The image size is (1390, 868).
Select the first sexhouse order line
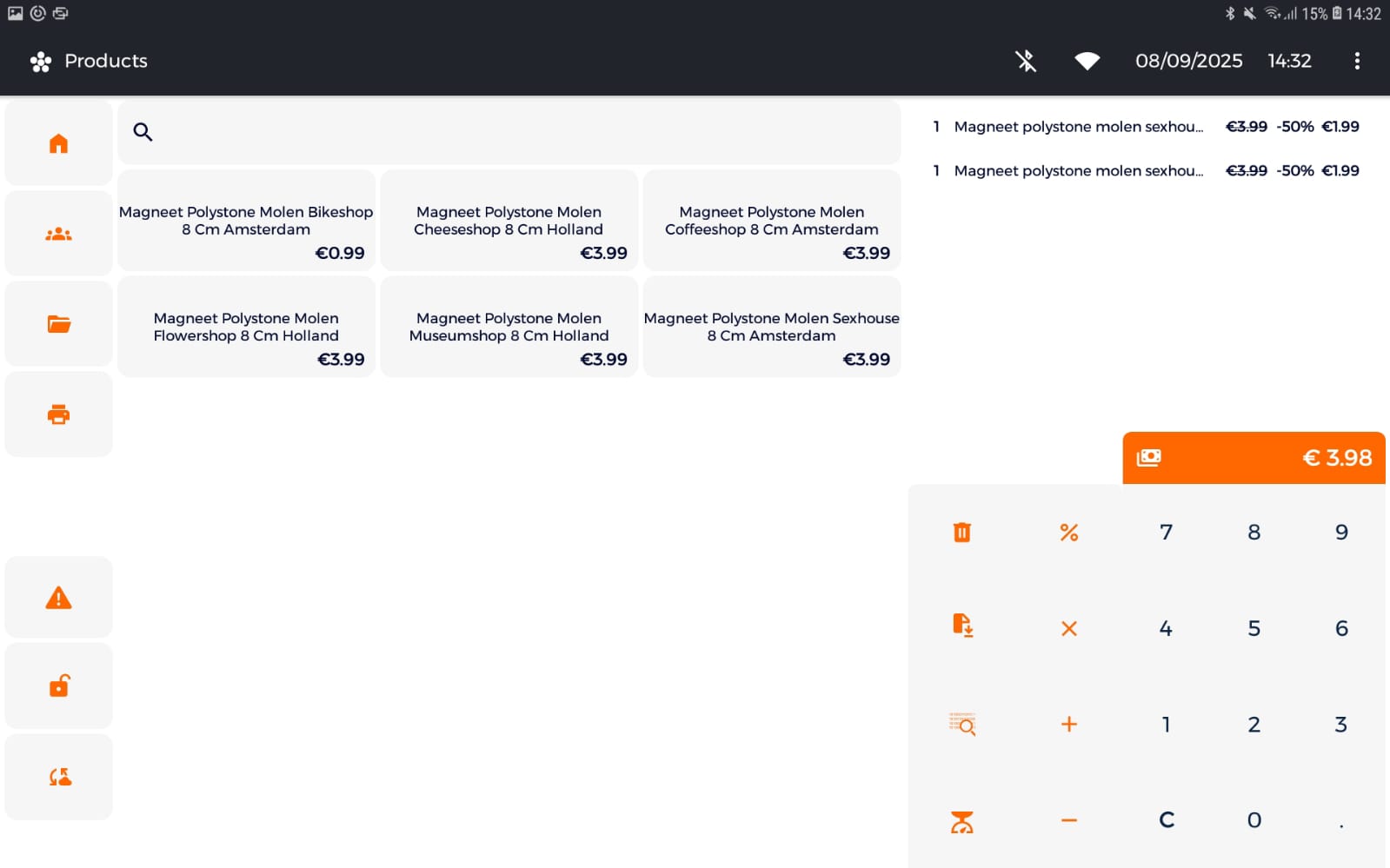1146,127
